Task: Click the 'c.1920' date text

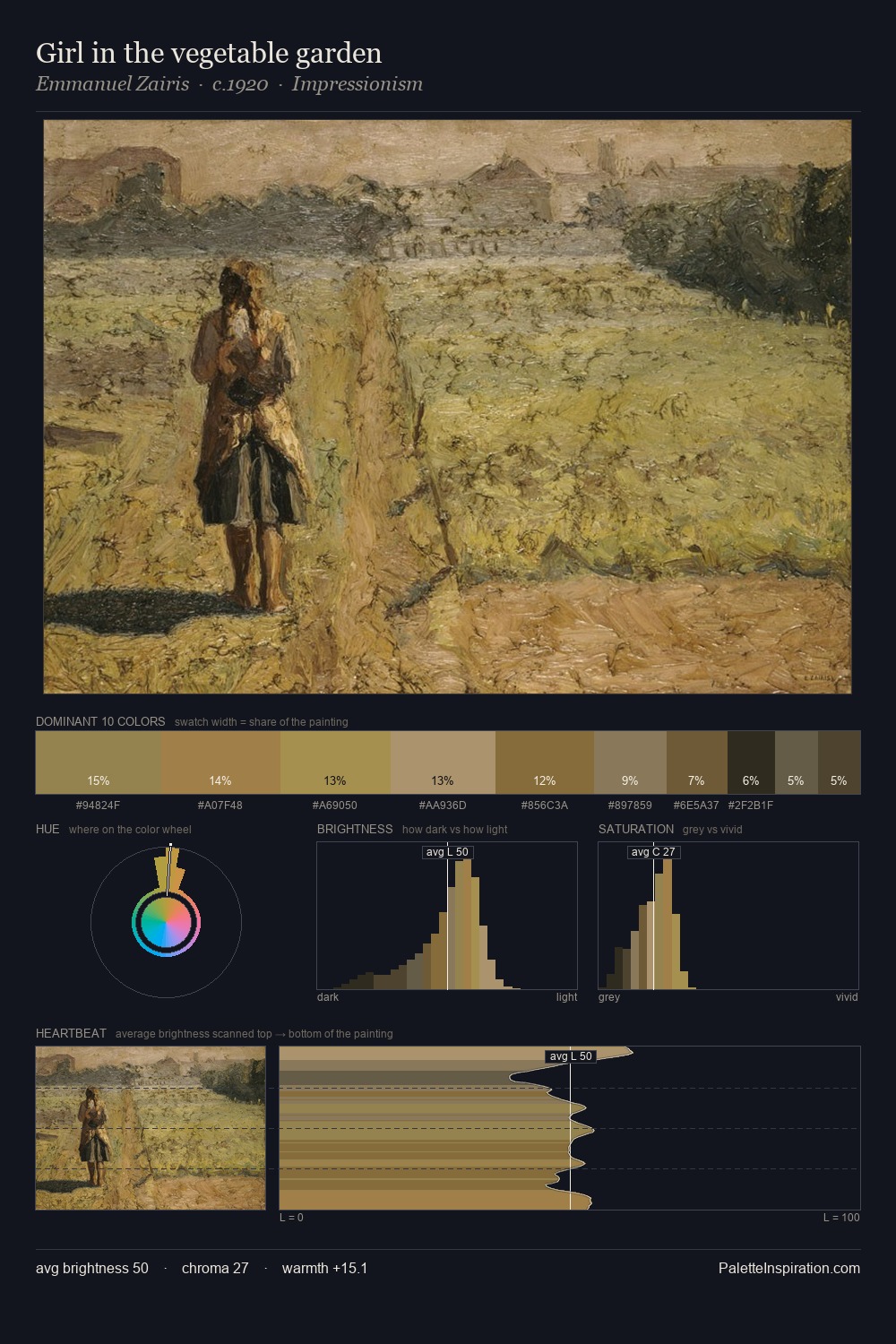Action: (240, 84)
